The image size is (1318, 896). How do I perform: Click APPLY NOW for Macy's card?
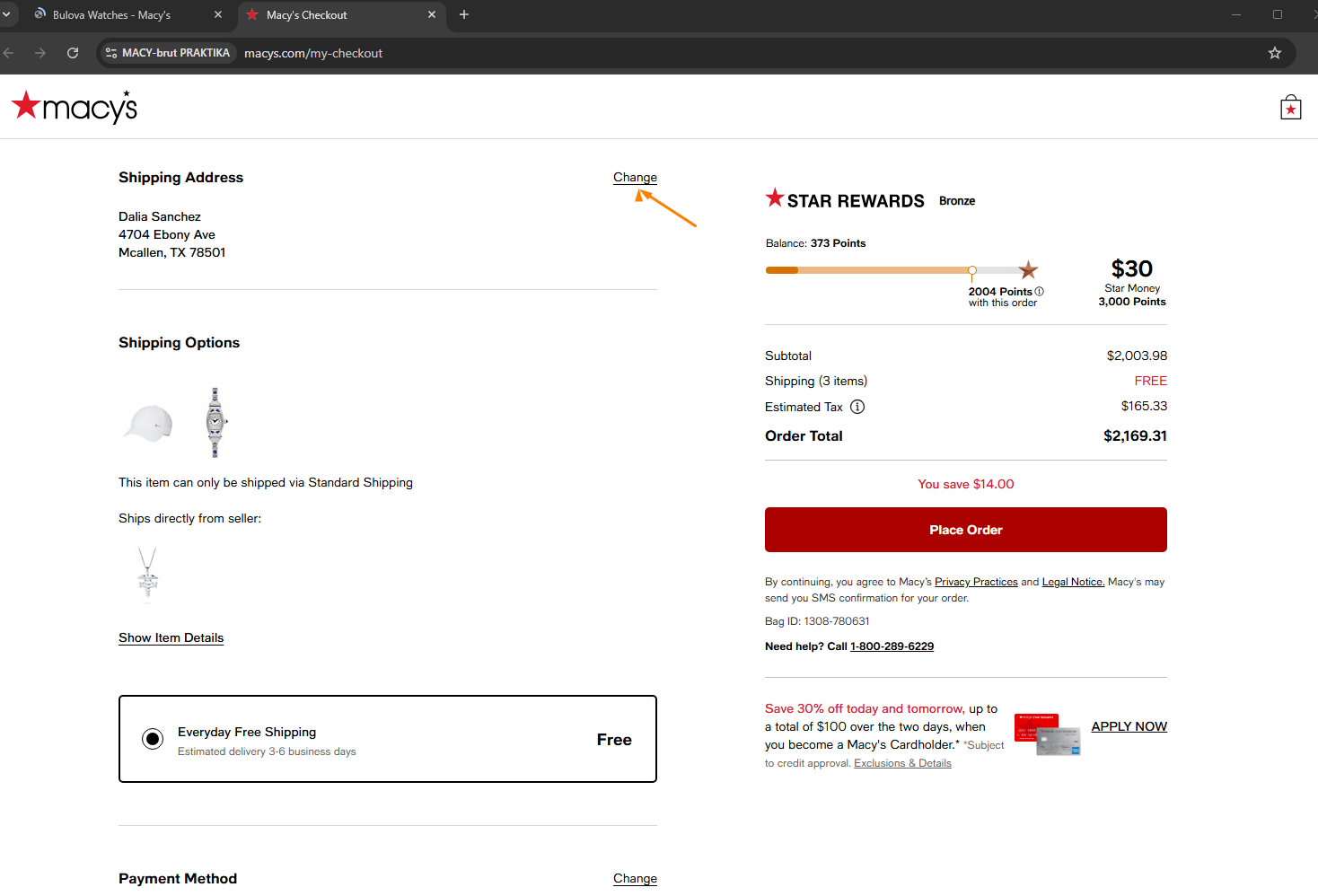coord(1129,726)
